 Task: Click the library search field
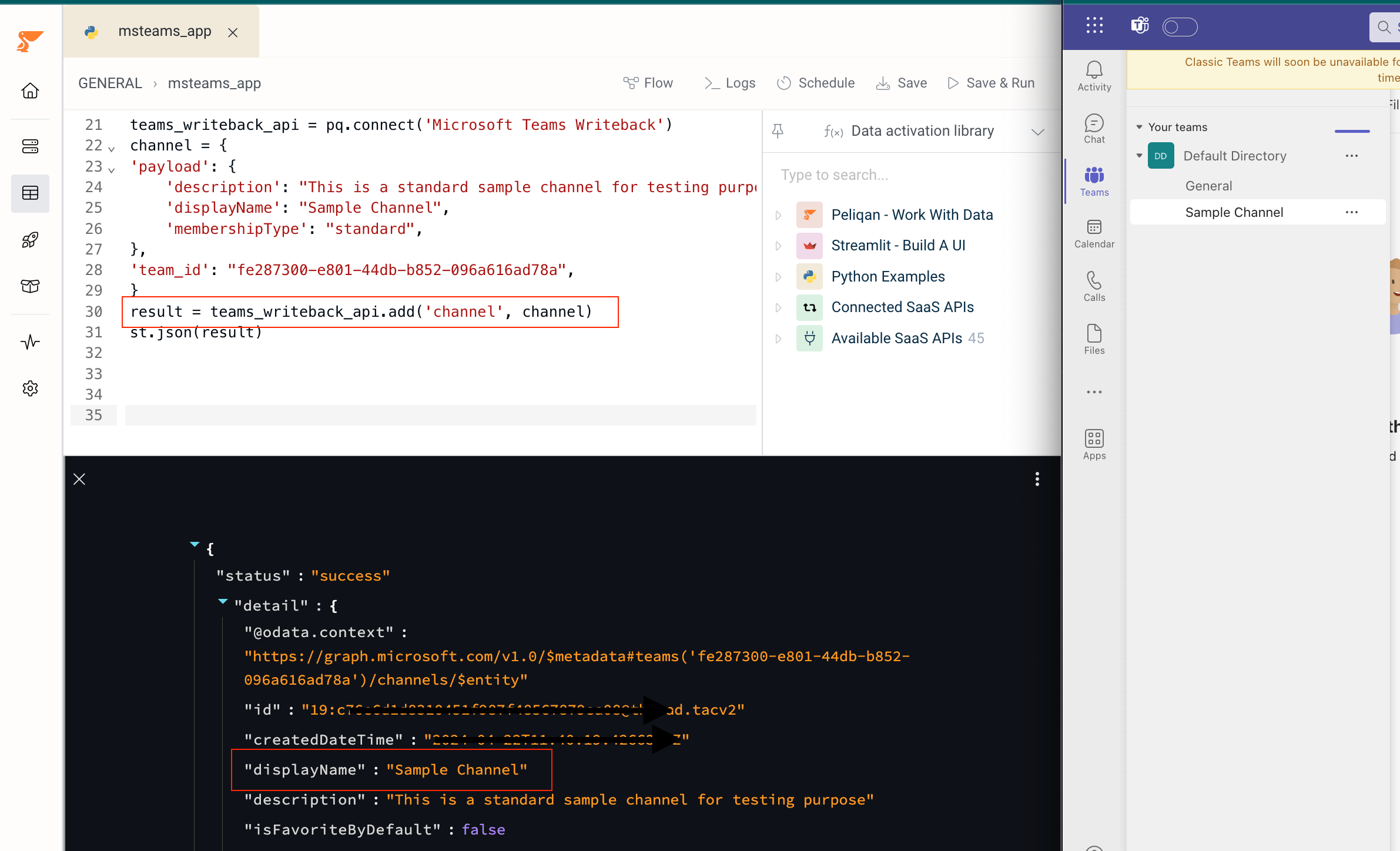pos(911,175)
